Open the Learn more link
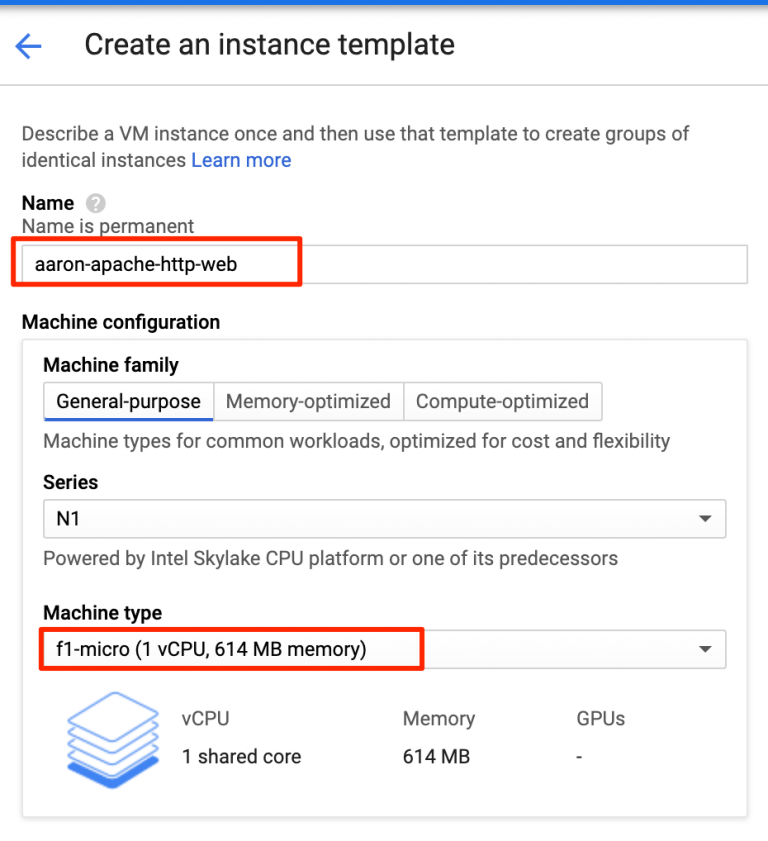The width and height of the screenshot is (768, 841). coord(241,160)
